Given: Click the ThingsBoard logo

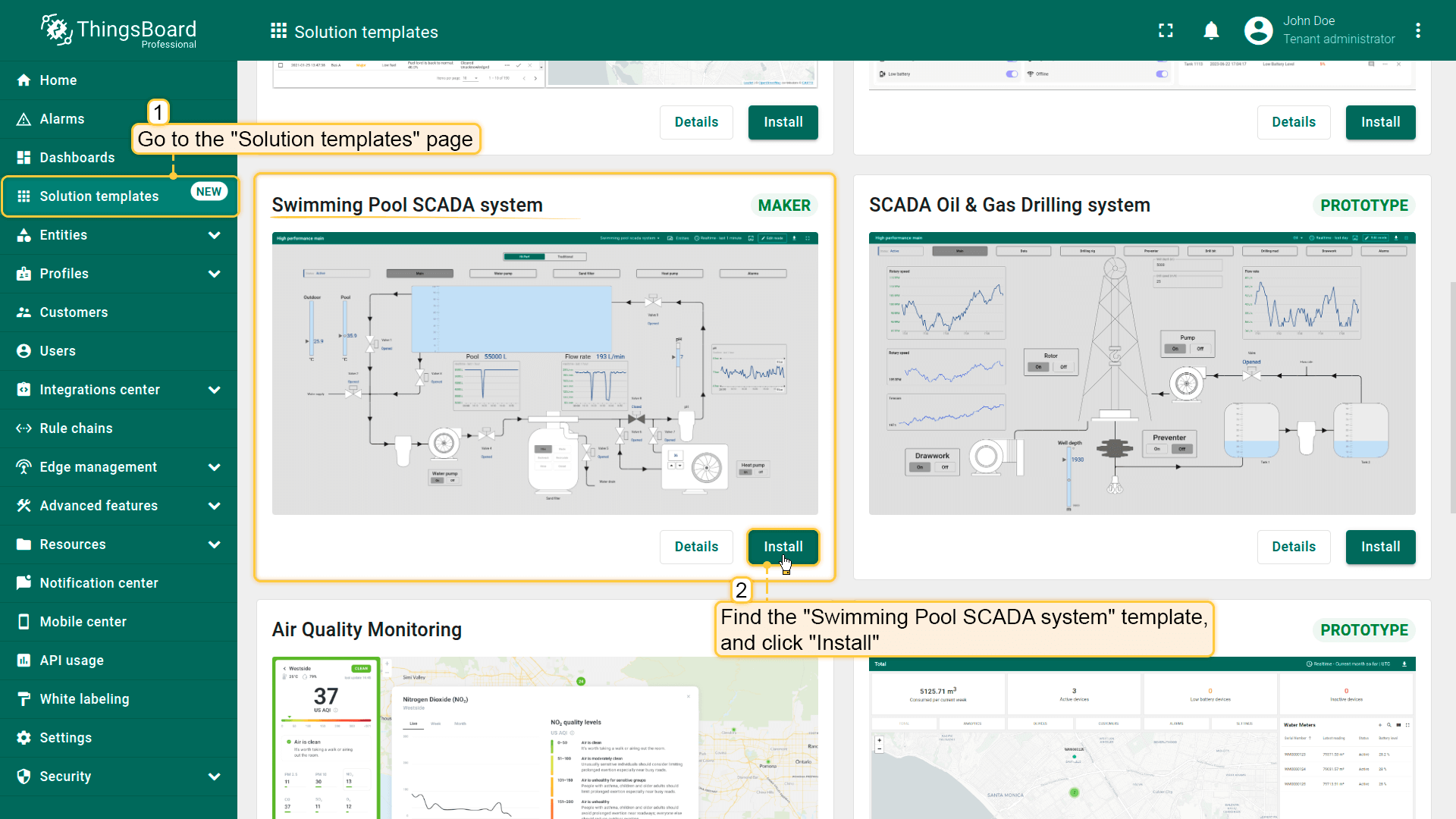Looking at the screenshot, I should 119,30.
